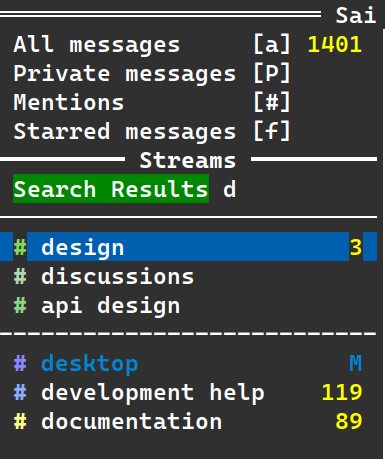
Task: Open Private messages view
Action: pos(188,73)
